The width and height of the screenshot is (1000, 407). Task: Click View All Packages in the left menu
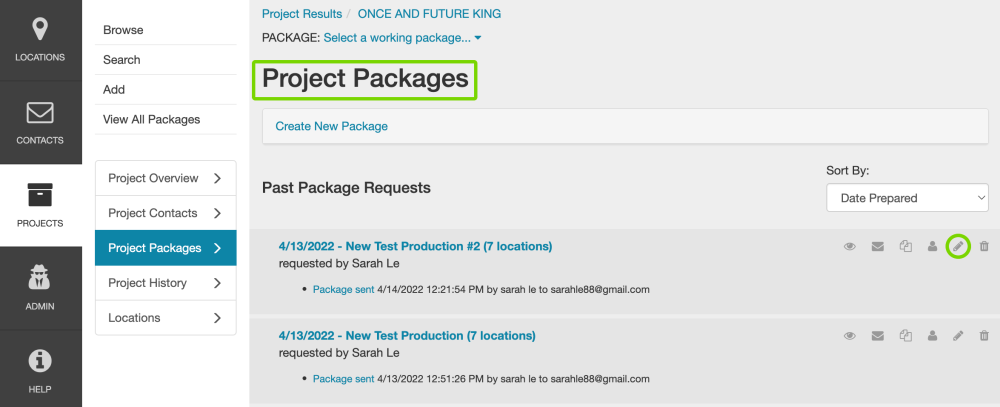151,119
